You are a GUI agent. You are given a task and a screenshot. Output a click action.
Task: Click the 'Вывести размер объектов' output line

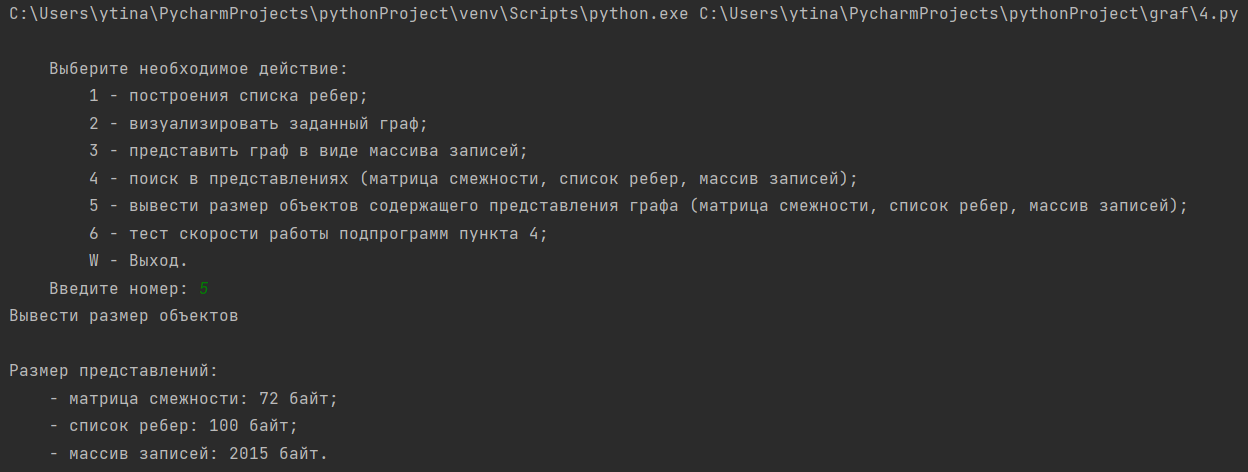tap(124, 315)
